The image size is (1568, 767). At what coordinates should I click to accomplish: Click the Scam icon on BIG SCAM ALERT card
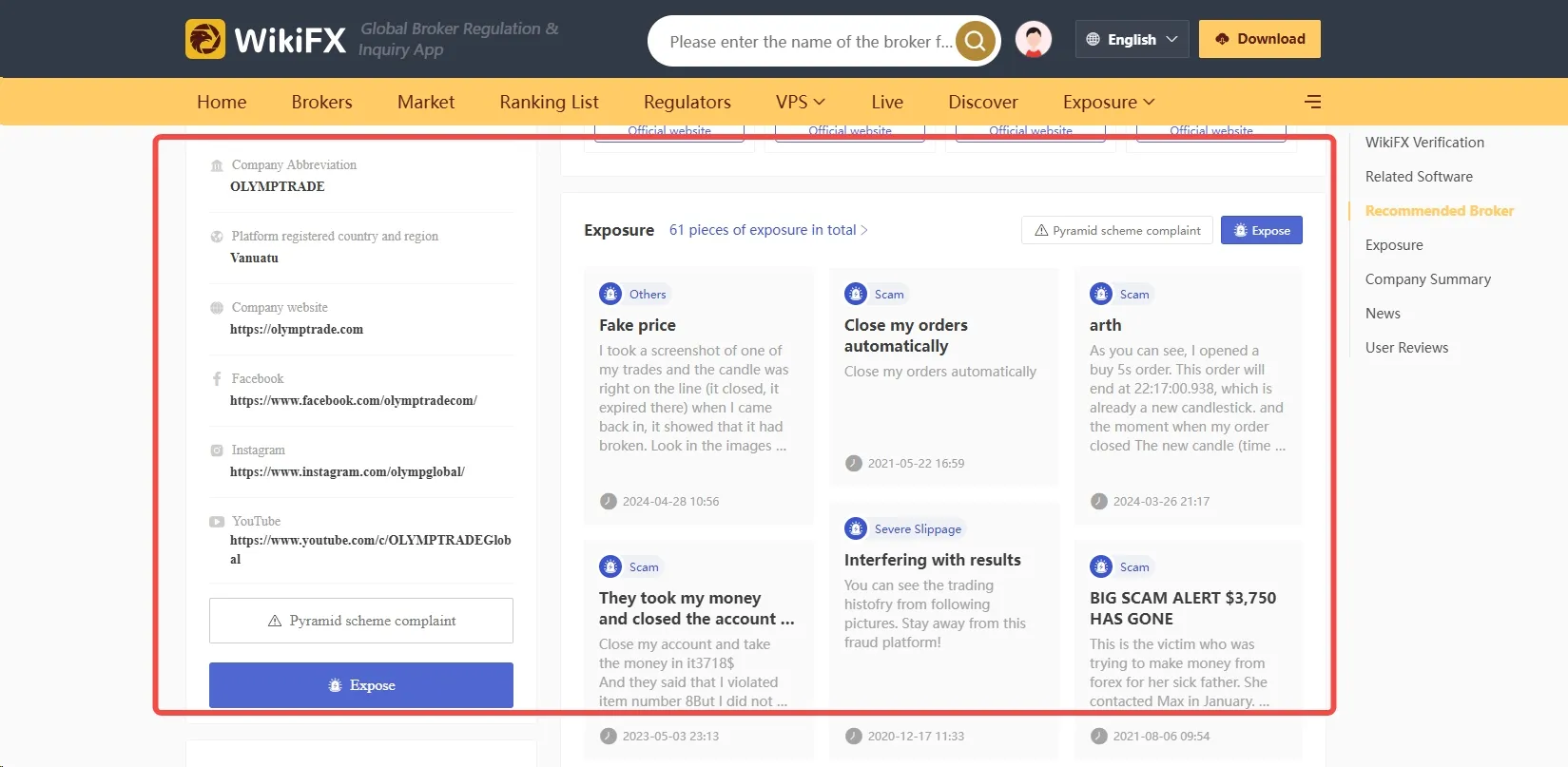pyautogui.click(x=1101, y=566)
